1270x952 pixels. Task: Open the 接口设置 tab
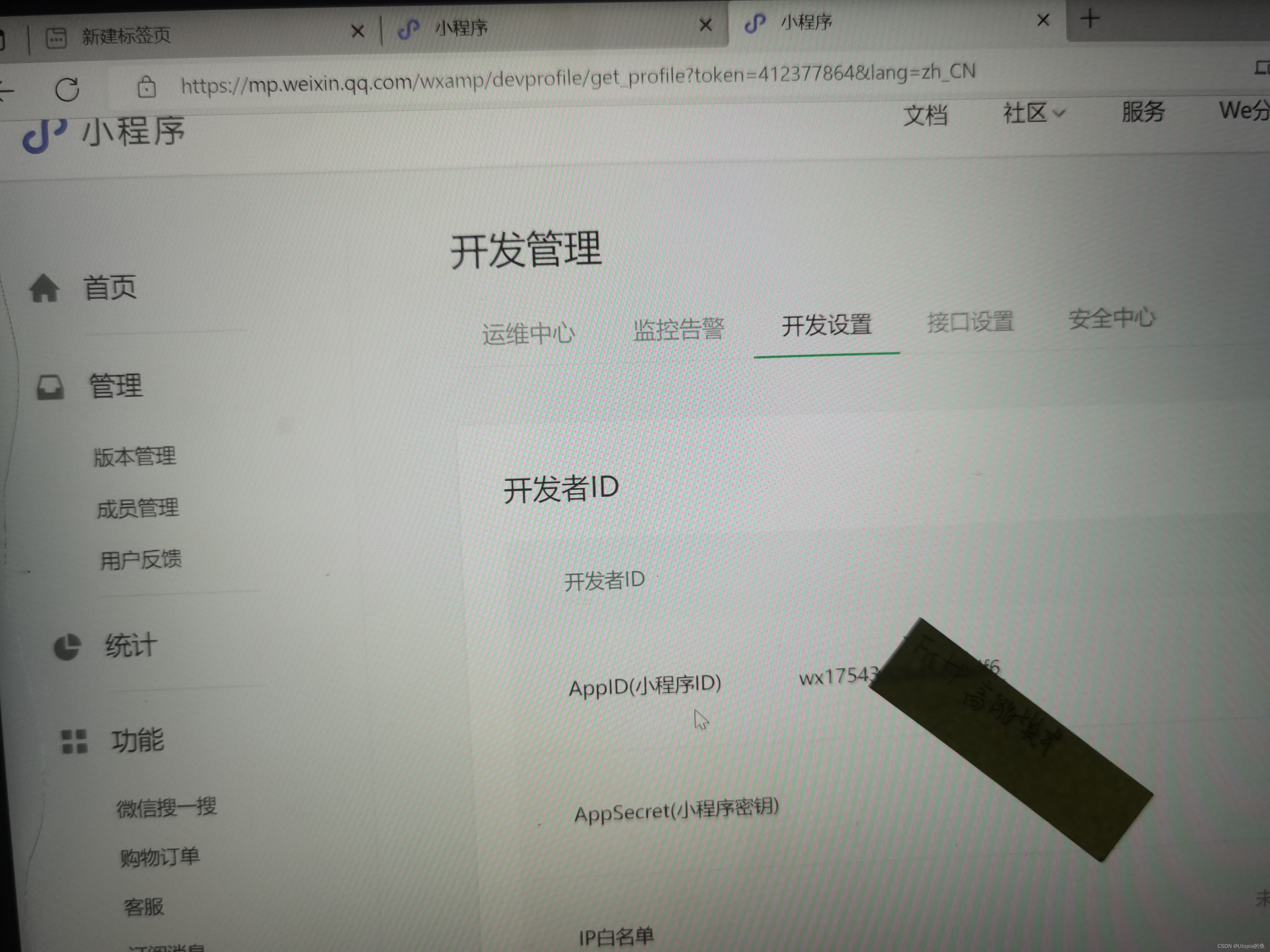click(970, 322)
